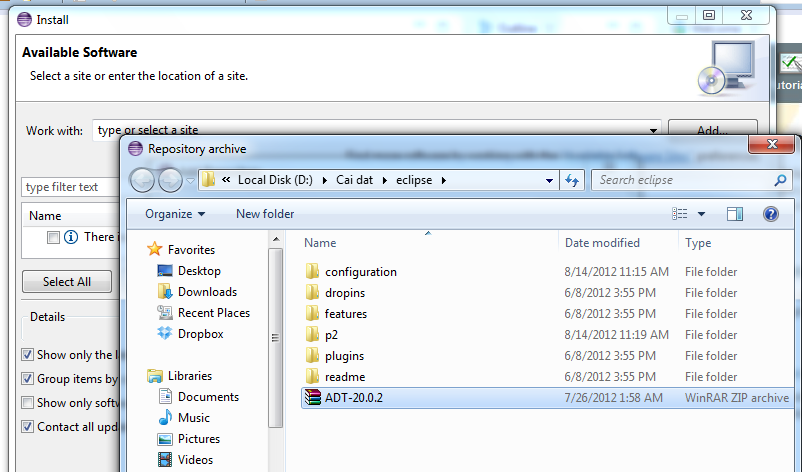Click the Refresh button next to address bar

[x=572, y=180]
